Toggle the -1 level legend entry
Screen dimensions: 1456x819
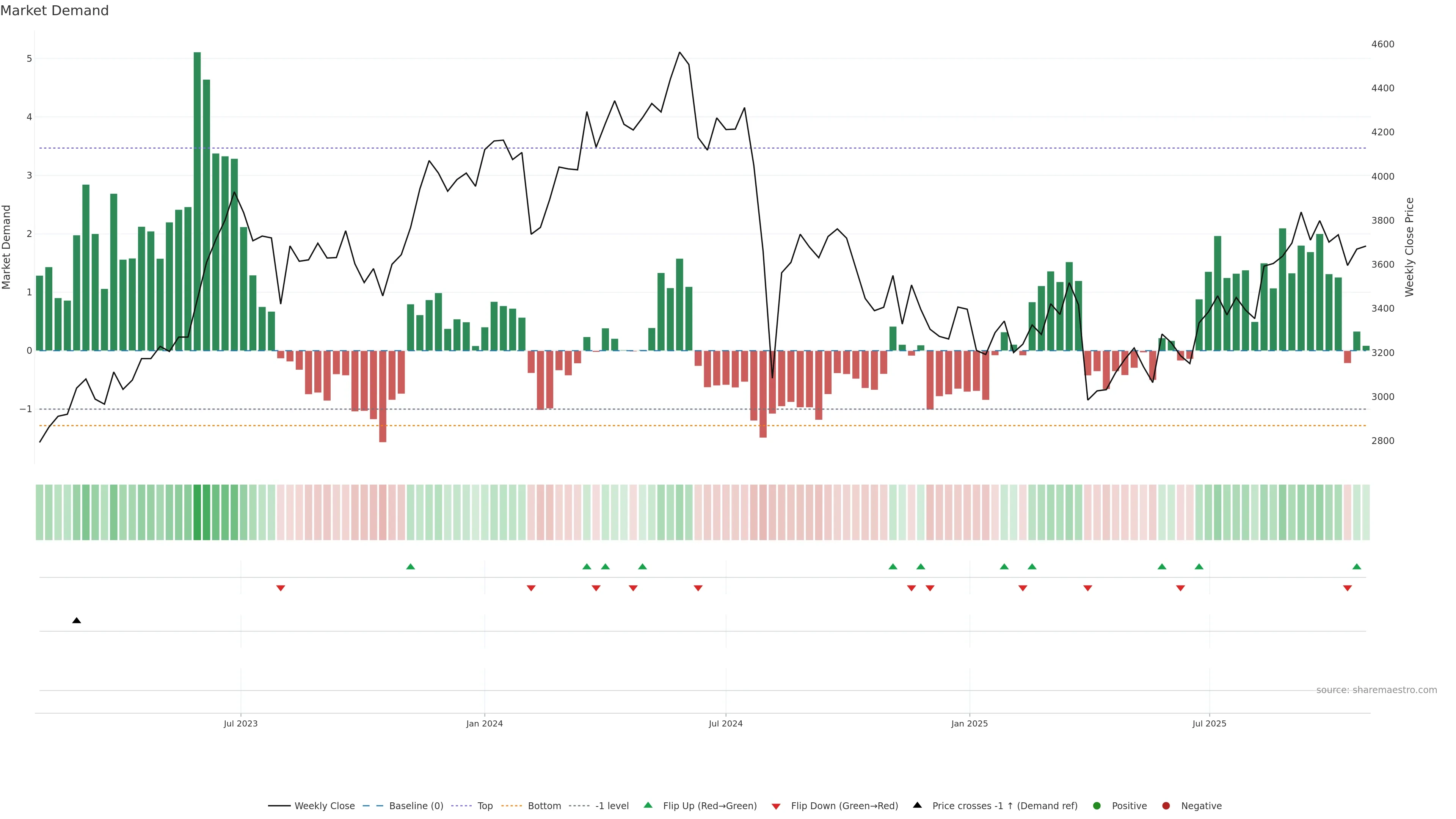coord(612,805)
